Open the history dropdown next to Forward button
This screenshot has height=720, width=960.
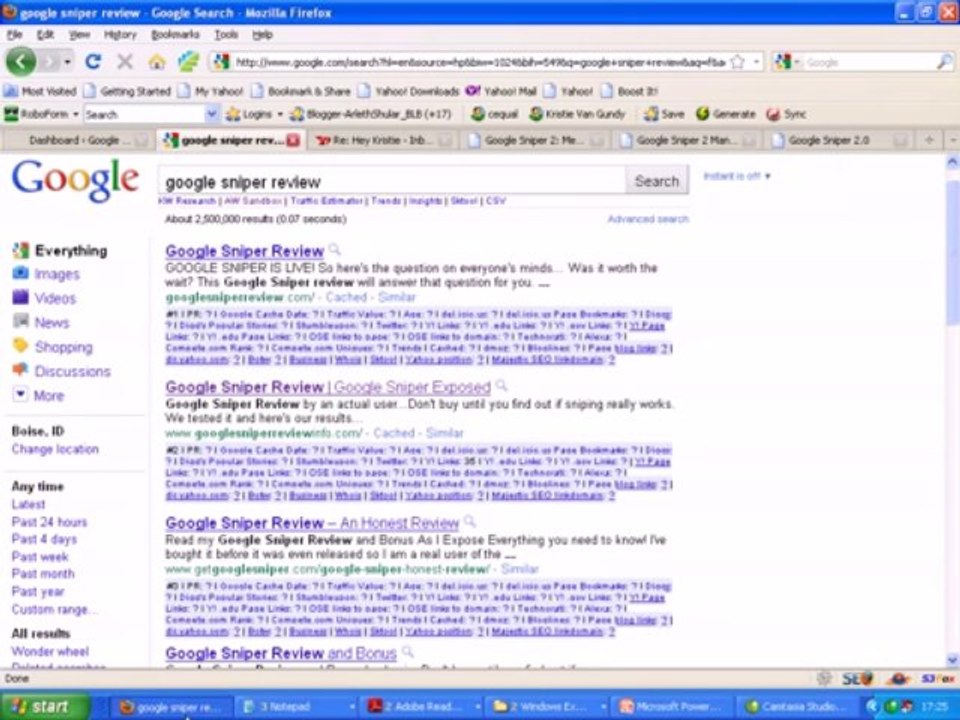[x=67, y=62]
